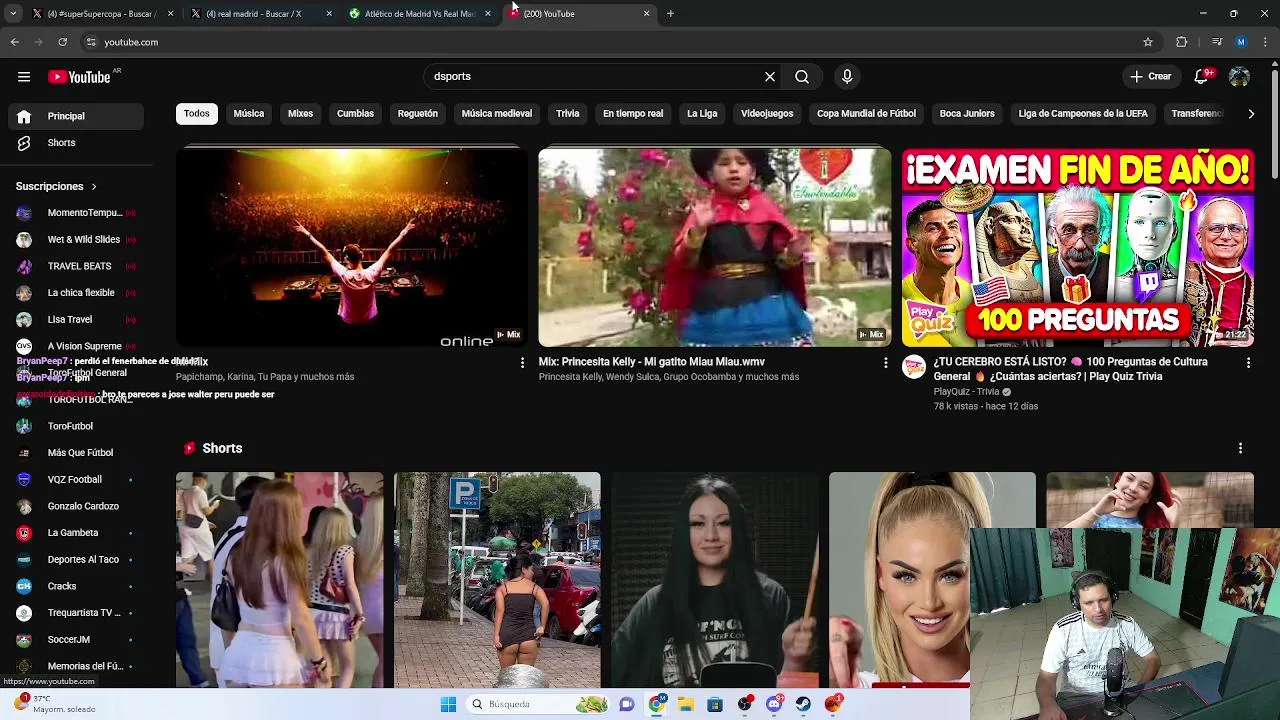Select the Mixes filter chip

301,114
